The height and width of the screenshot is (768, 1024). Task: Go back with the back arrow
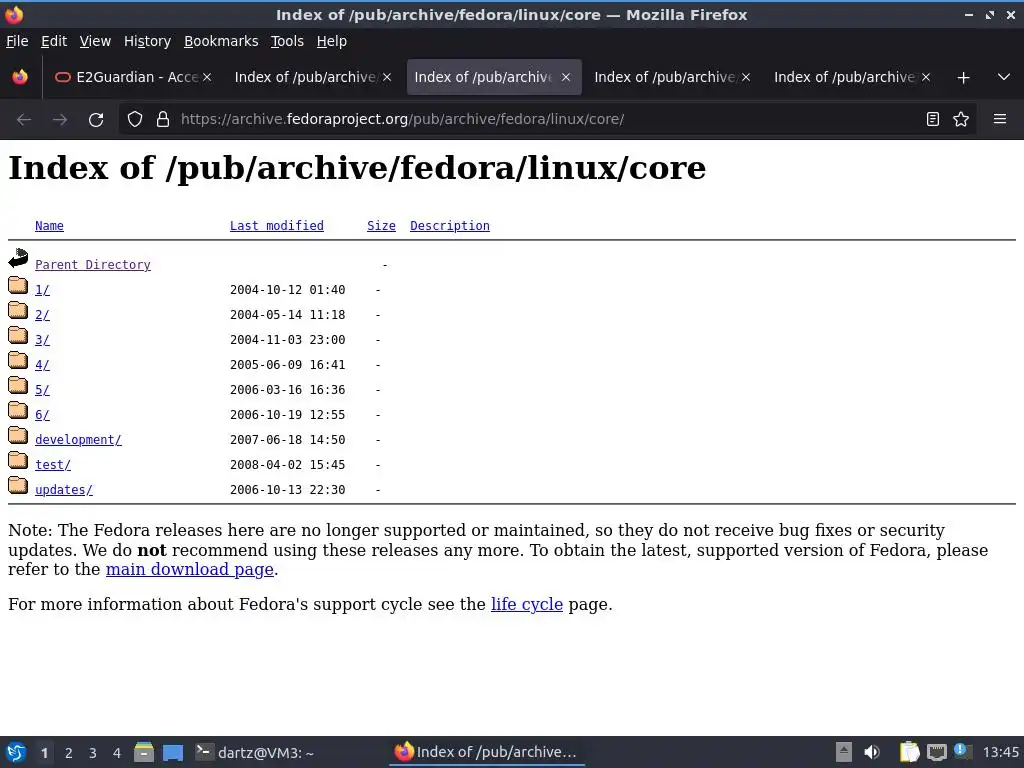tap(24, 120)
